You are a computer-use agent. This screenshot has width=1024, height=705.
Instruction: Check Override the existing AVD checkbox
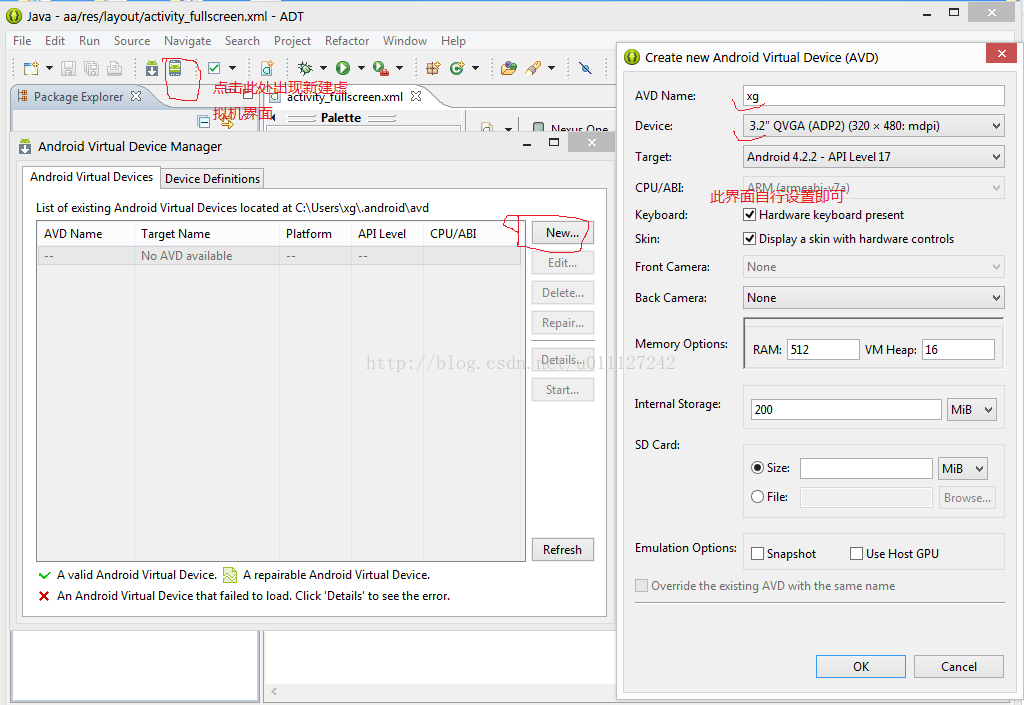pyautogui.click(x=641, y=586)
